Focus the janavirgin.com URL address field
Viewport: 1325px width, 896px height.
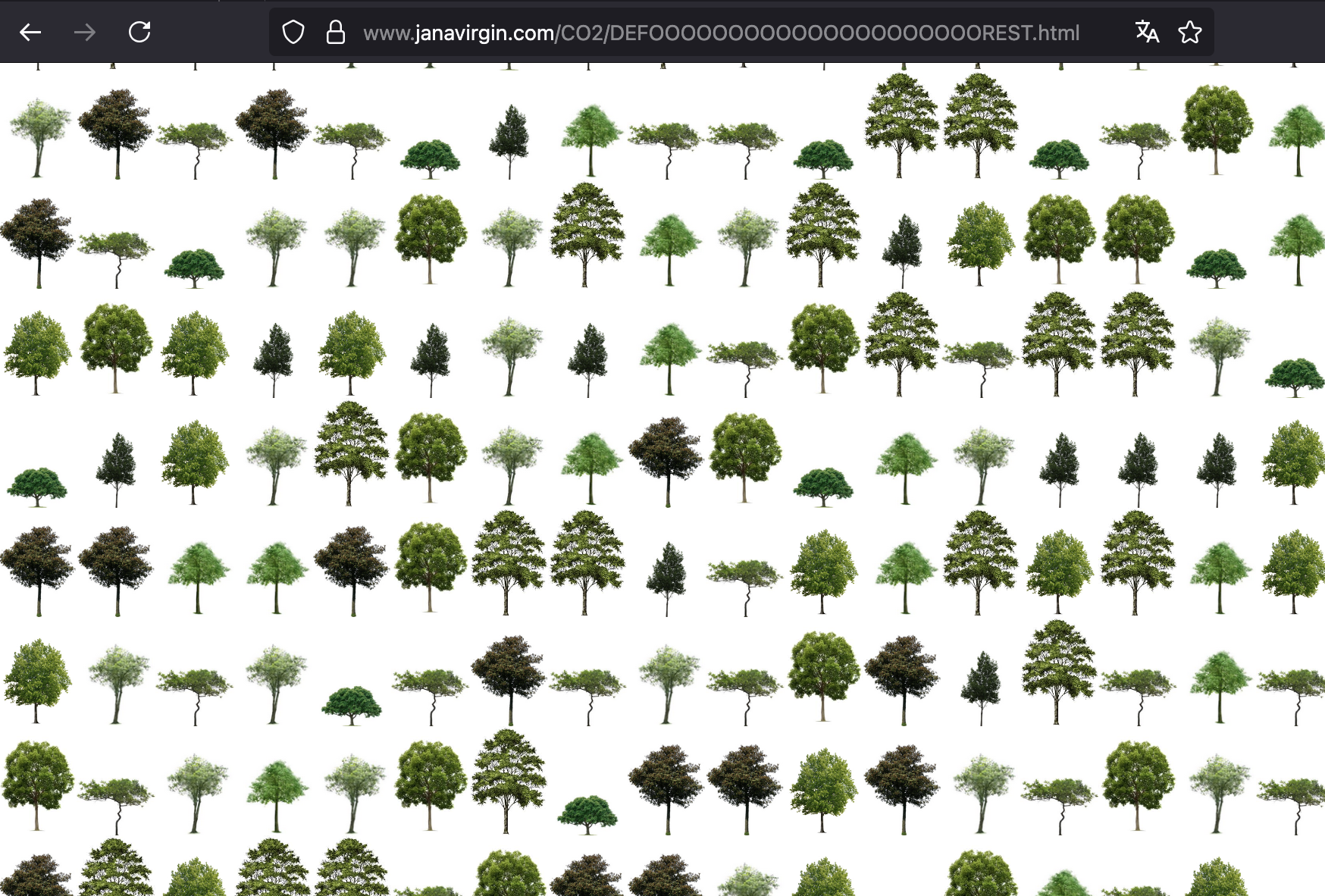720,33
